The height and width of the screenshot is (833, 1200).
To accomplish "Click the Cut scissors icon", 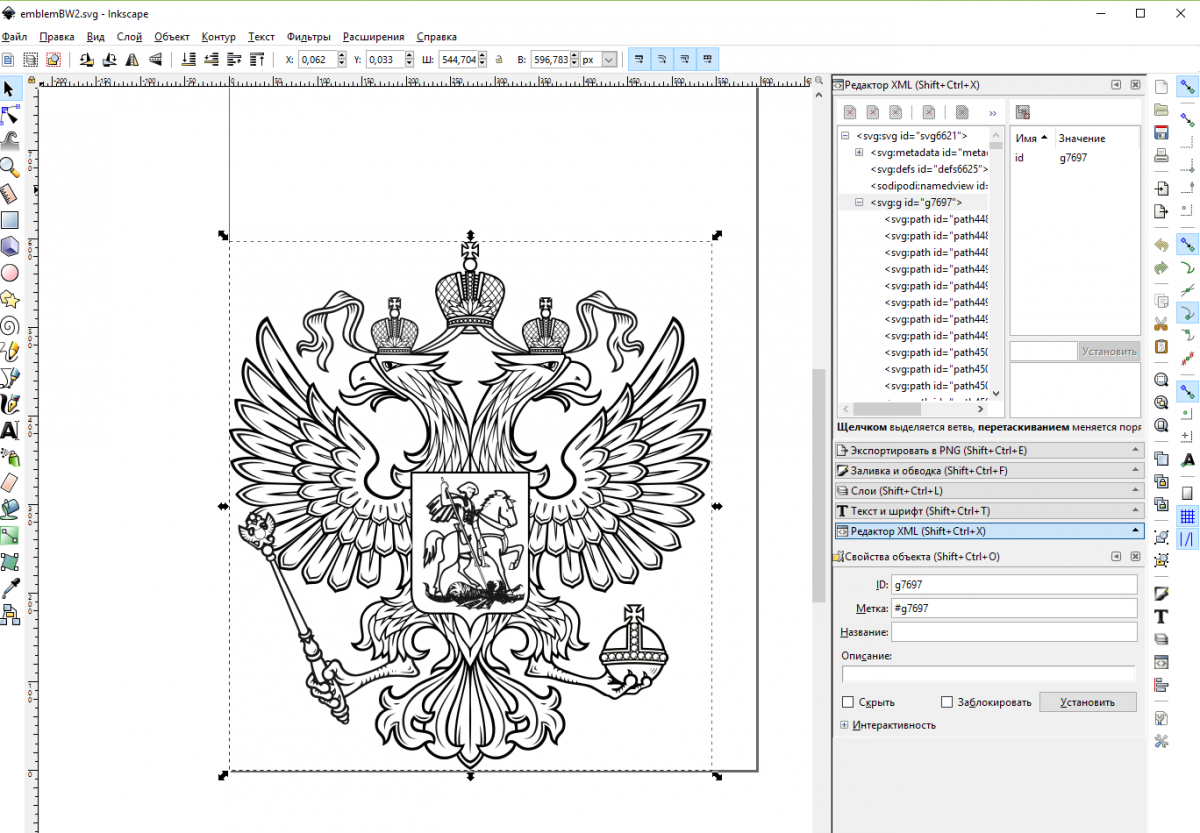I will pyautogui.click(x=1161, y=323).
